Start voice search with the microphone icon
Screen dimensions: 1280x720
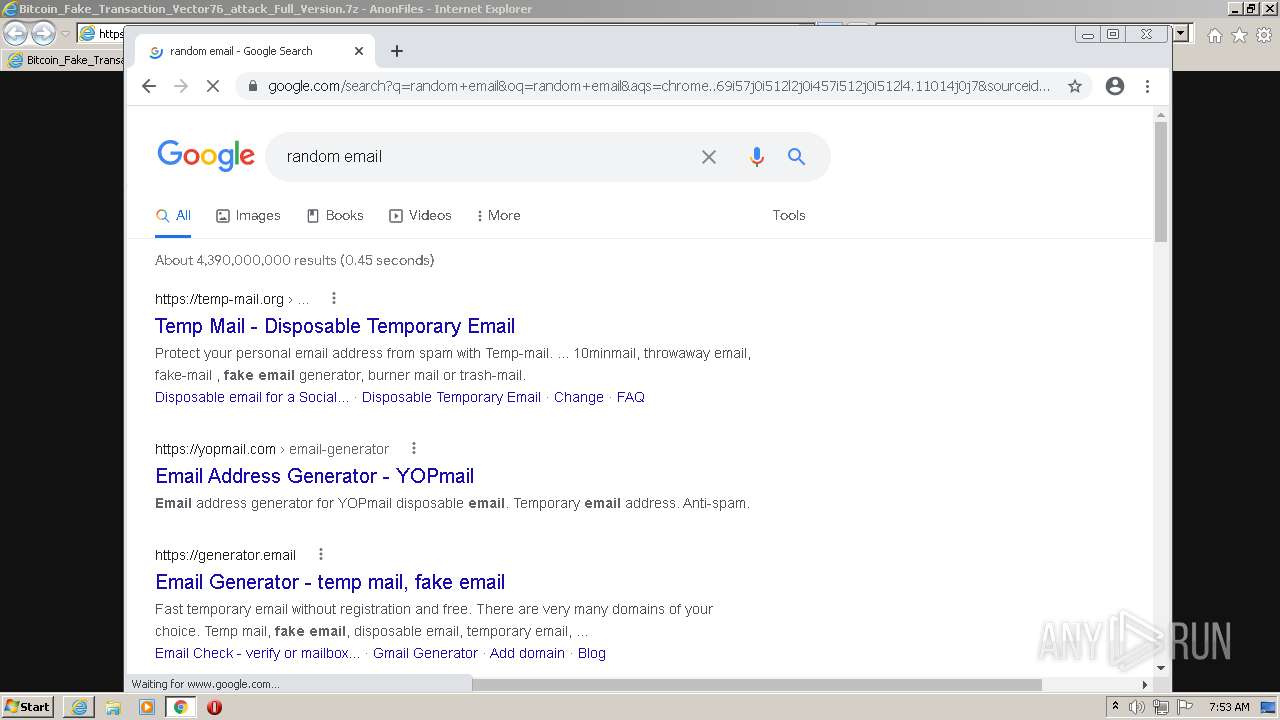click(757, 157)
